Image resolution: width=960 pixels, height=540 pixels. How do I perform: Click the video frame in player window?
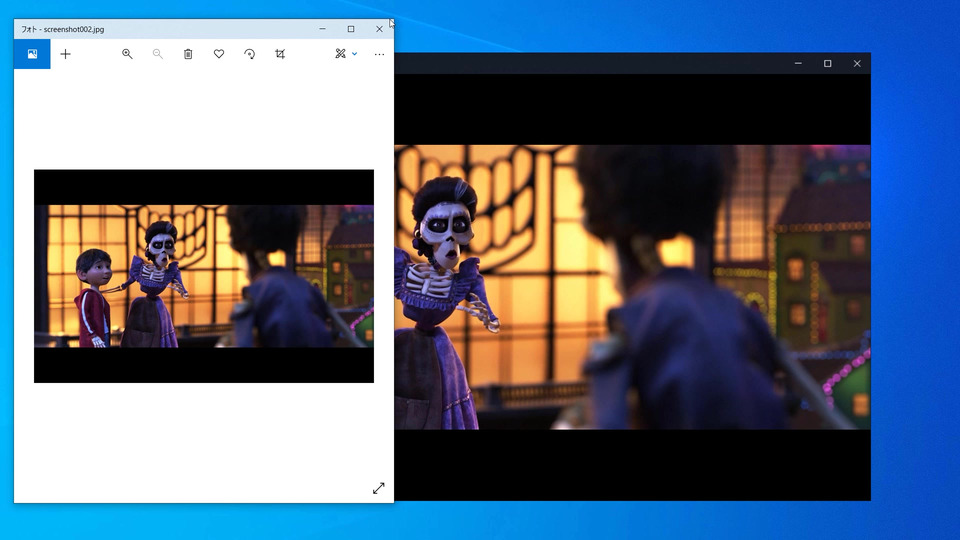click(x=632, y=287)
